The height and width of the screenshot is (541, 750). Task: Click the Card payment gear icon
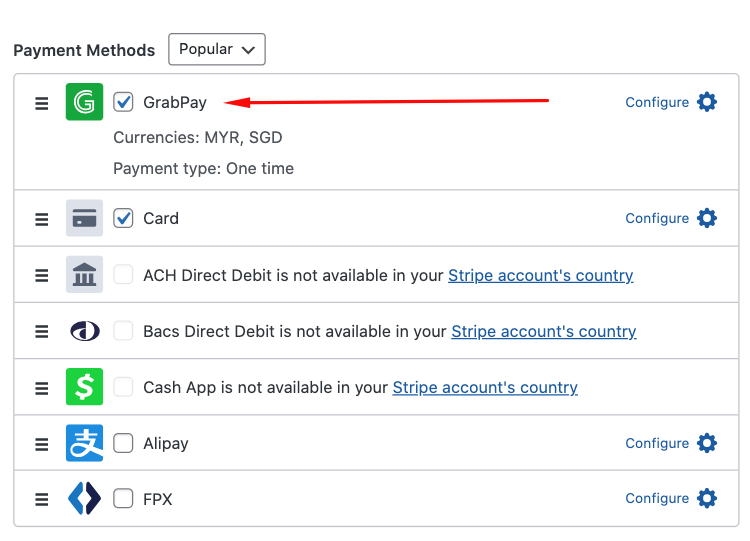click(x=707, y=218)
